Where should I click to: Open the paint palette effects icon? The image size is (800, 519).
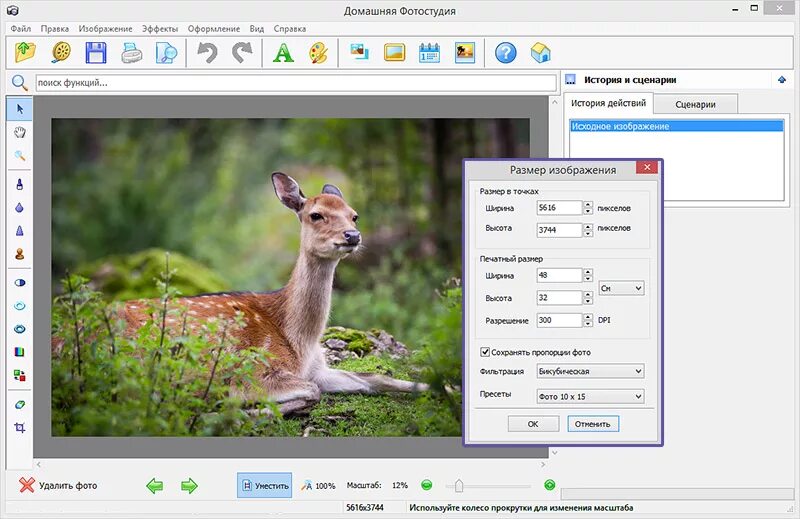318,53
